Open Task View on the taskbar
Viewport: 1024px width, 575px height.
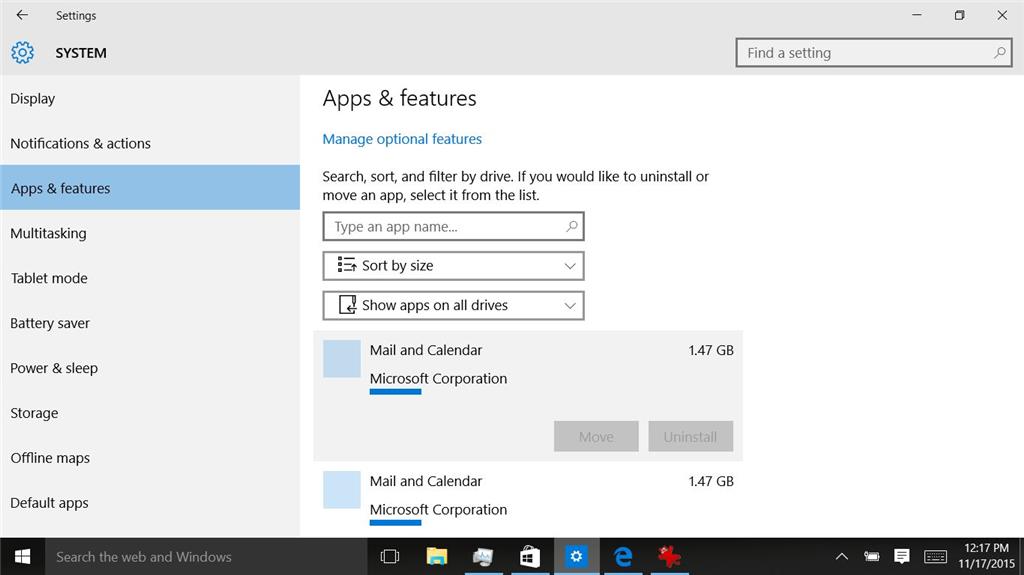coord(390,557)
